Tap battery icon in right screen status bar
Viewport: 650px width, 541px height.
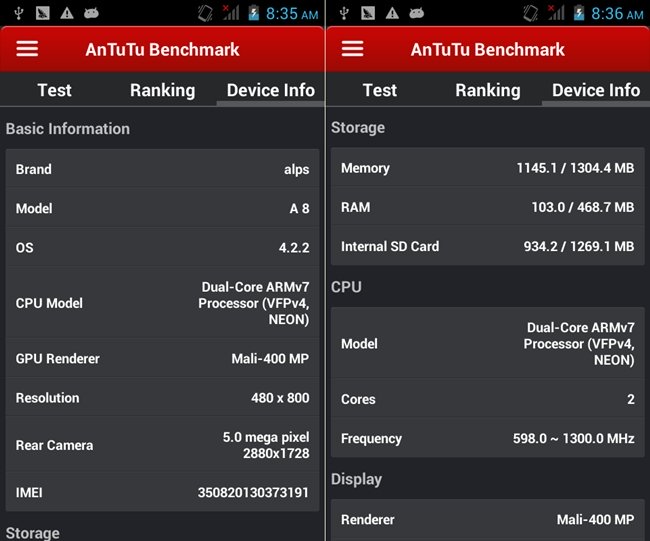[579, 14]
